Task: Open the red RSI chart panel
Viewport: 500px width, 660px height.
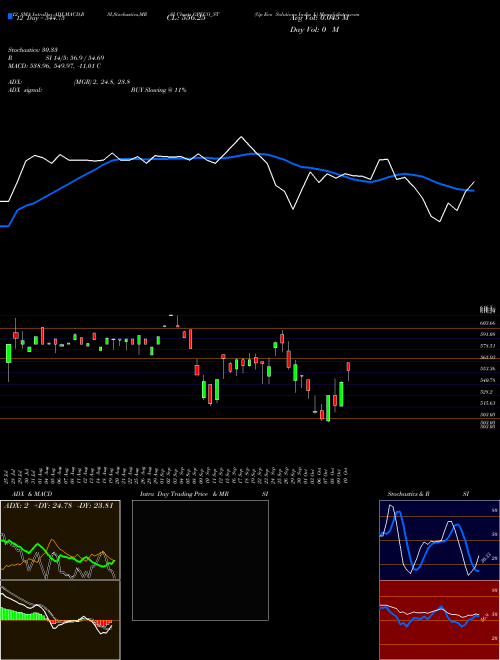Action: (x=439, y=620)
